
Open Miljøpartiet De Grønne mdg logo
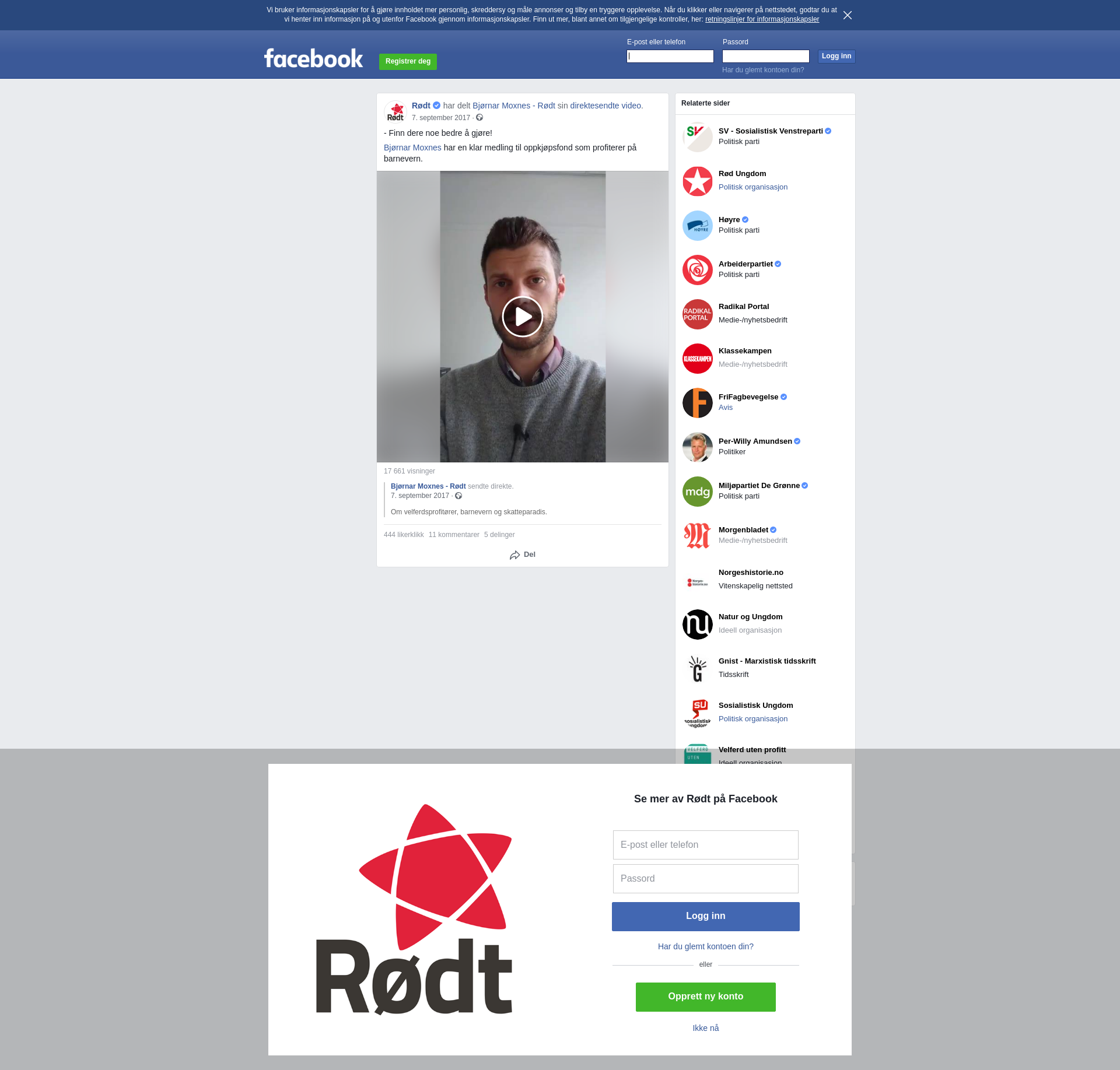[698, 492]
